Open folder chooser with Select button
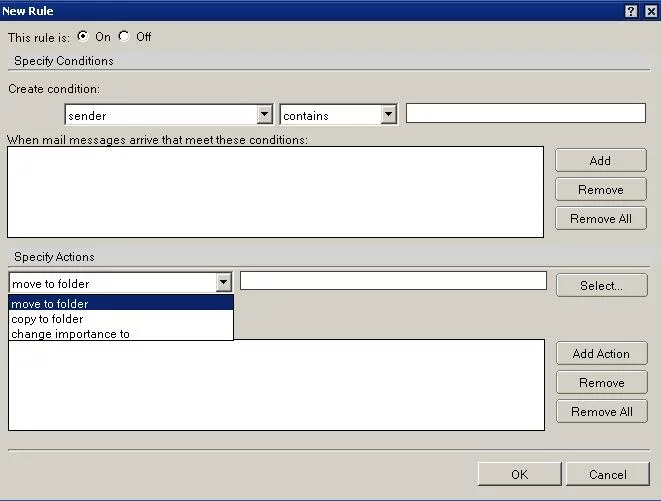This screenshot has width=661, height=501. click(x=601, y=286)
